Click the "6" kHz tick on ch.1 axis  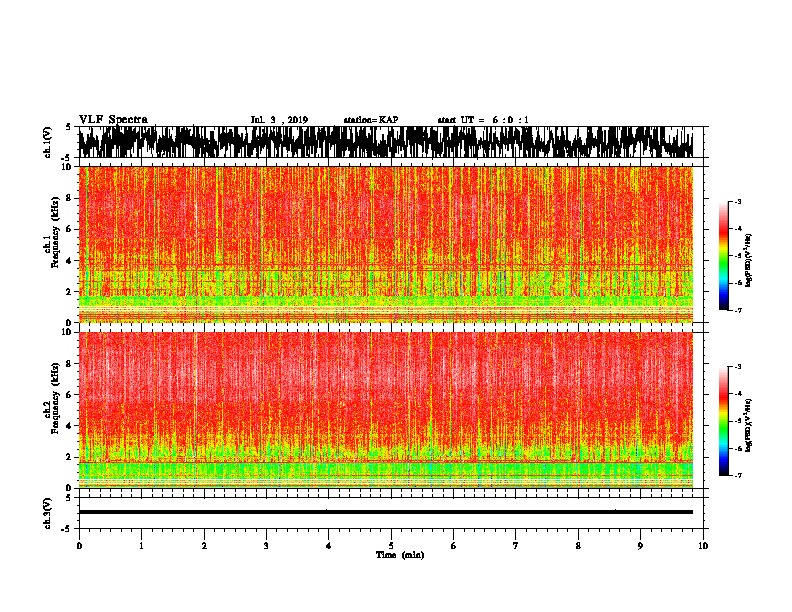(x=69, y=229)
